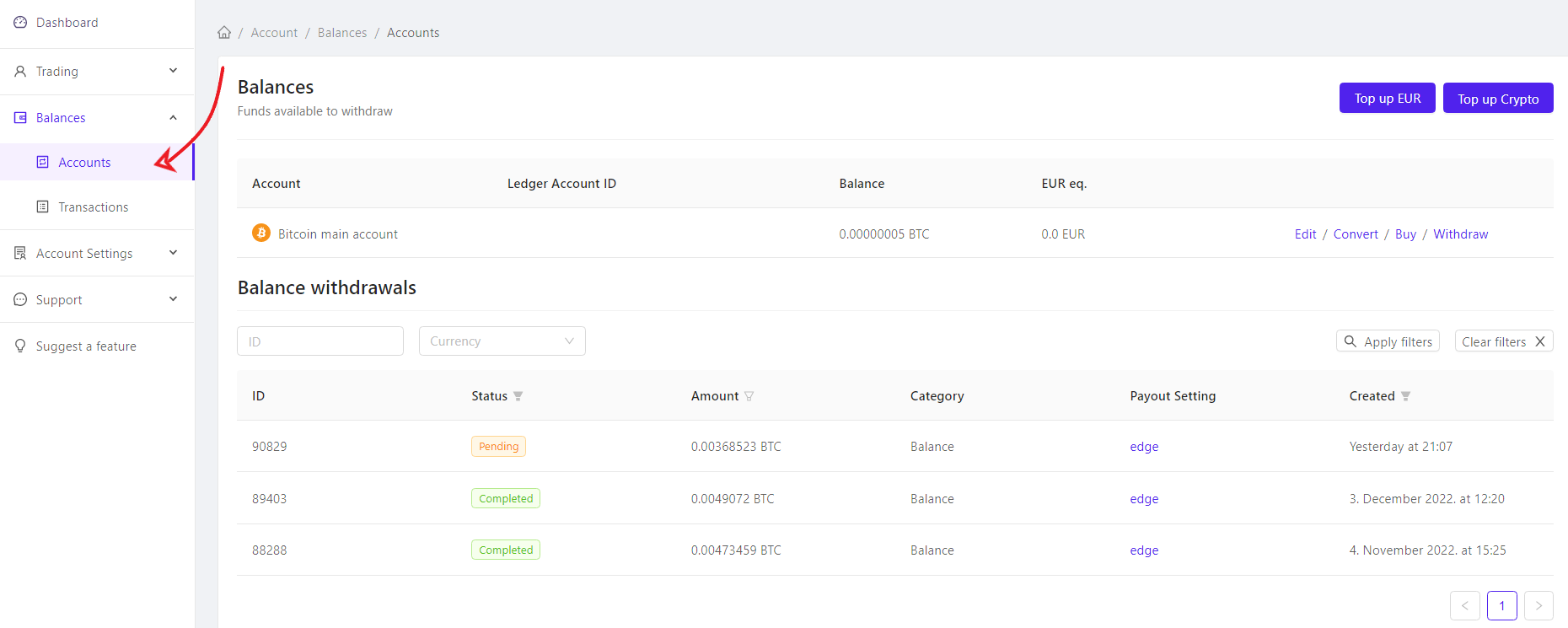
Task: Open the Created column filter icon
Action: coord(1405,396)
